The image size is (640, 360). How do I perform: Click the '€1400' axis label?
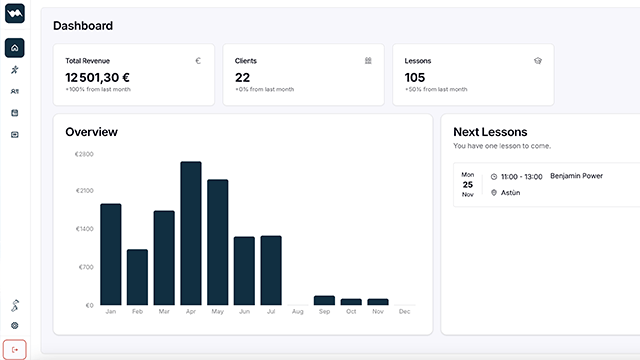84,229
